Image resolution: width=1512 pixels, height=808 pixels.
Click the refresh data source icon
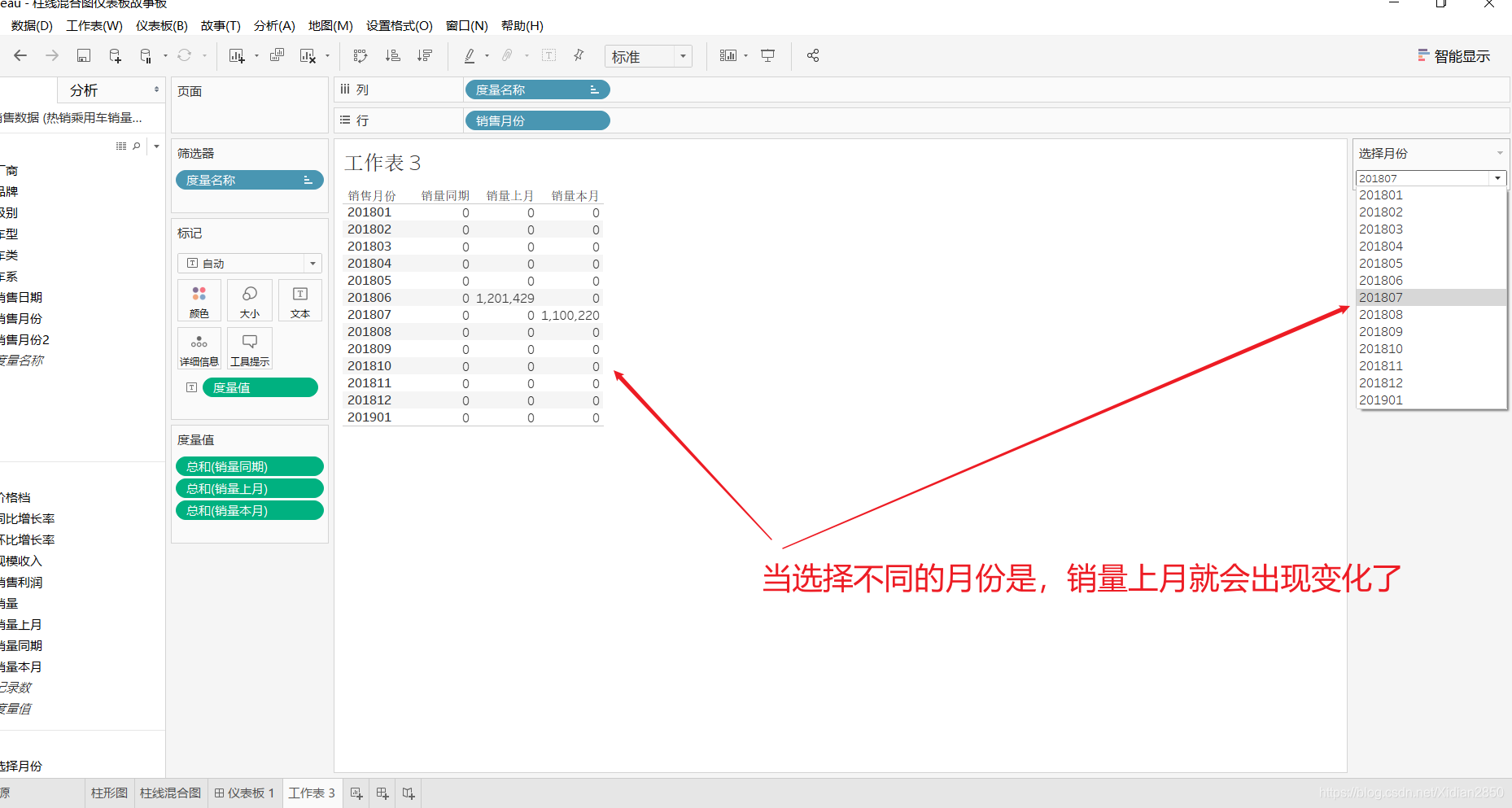[x=185, y=55]
